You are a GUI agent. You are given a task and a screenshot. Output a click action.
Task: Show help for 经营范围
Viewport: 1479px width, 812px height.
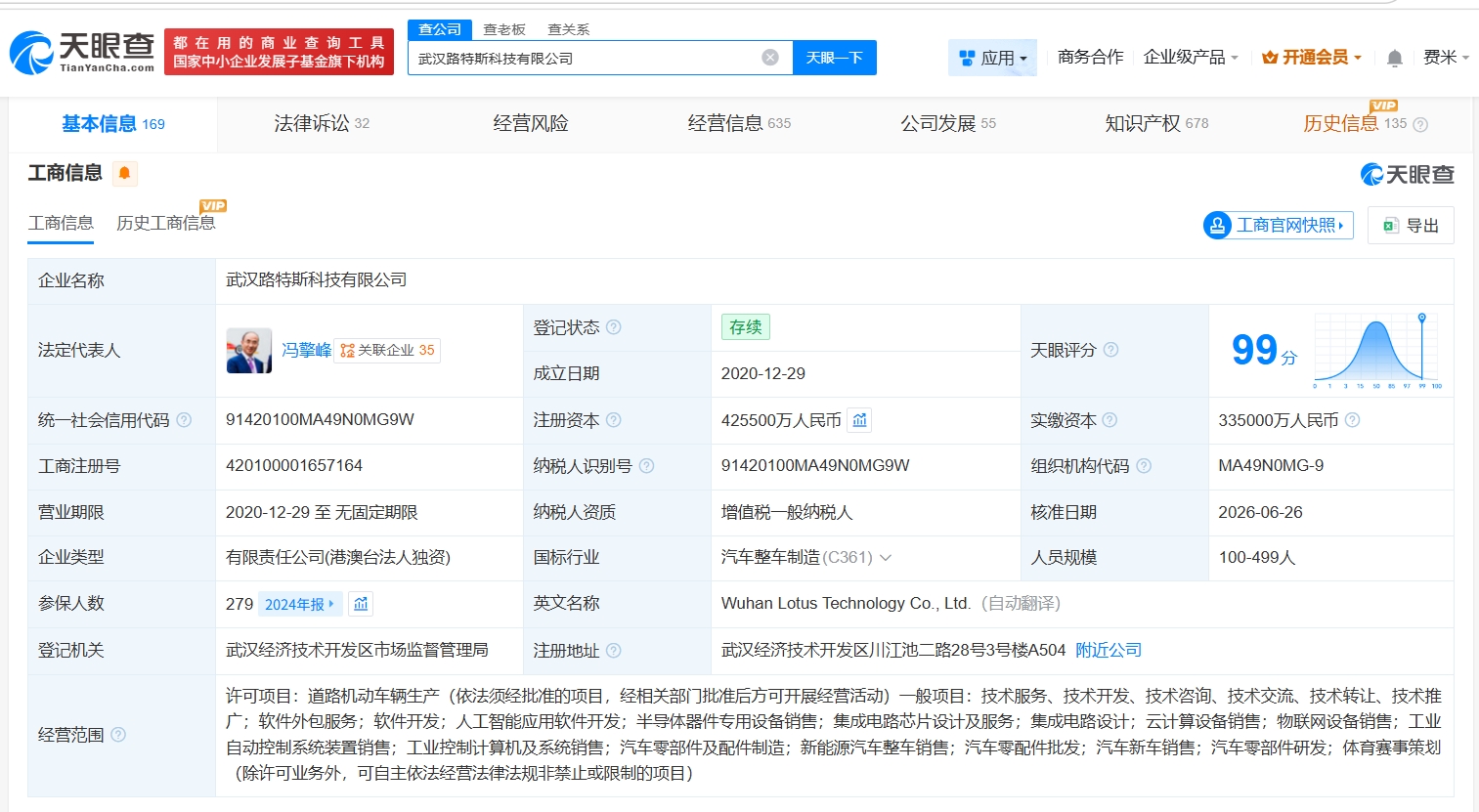[x=118, y=735]
